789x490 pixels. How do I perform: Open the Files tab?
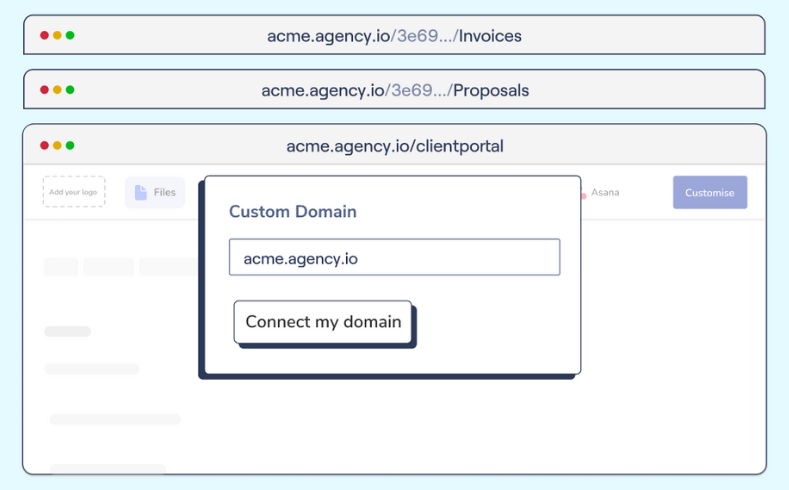pyautogui.click(x=155, y=193)
